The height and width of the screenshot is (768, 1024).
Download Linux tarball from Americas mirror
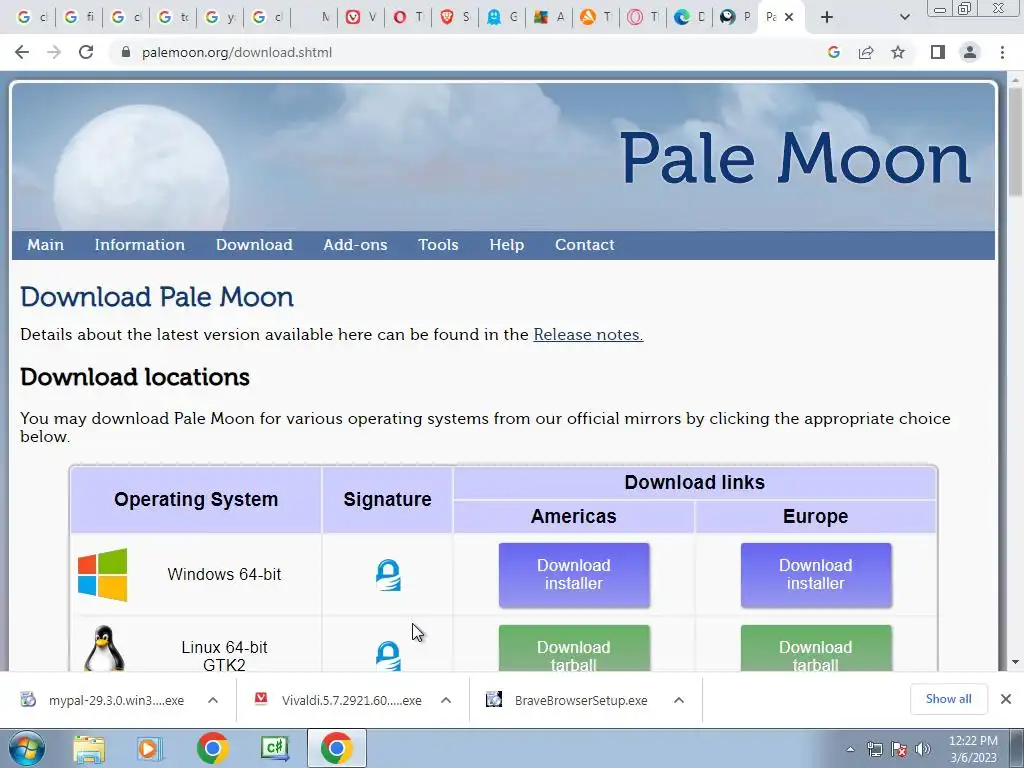[x=574, y=648]
